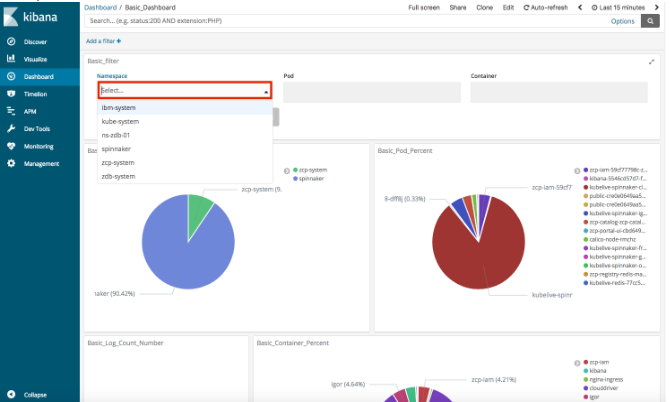The width and height of the screenshot is (671, 402).
Task: Click Basic_Log_Count_Number panel title
Action: (x=125, y=343)
